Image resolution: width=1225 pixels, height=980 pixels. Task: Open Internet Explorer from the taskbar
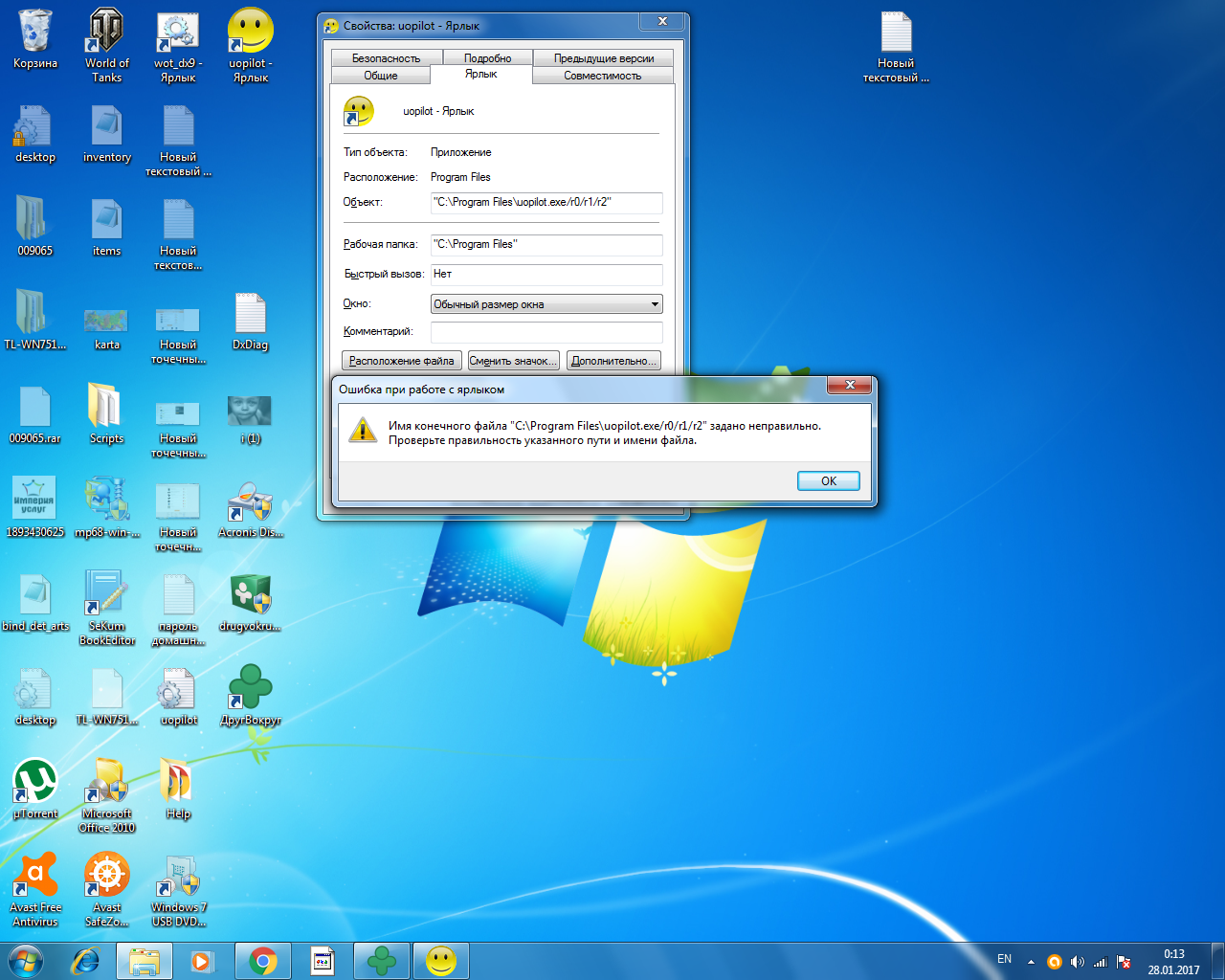click(86, 961)
